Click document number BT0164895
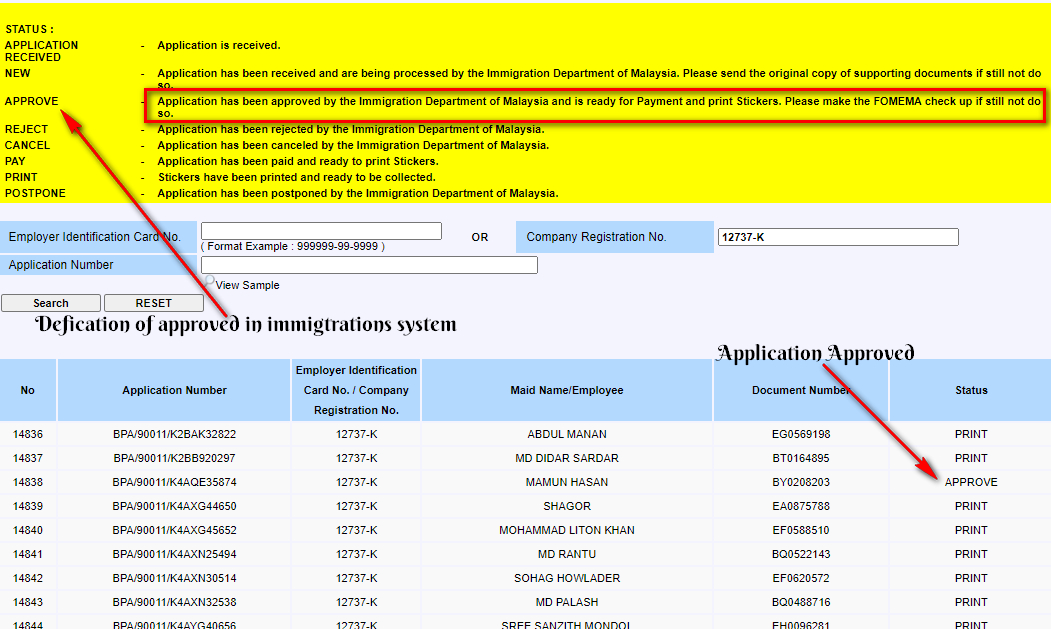 click(x=801, y=459)
